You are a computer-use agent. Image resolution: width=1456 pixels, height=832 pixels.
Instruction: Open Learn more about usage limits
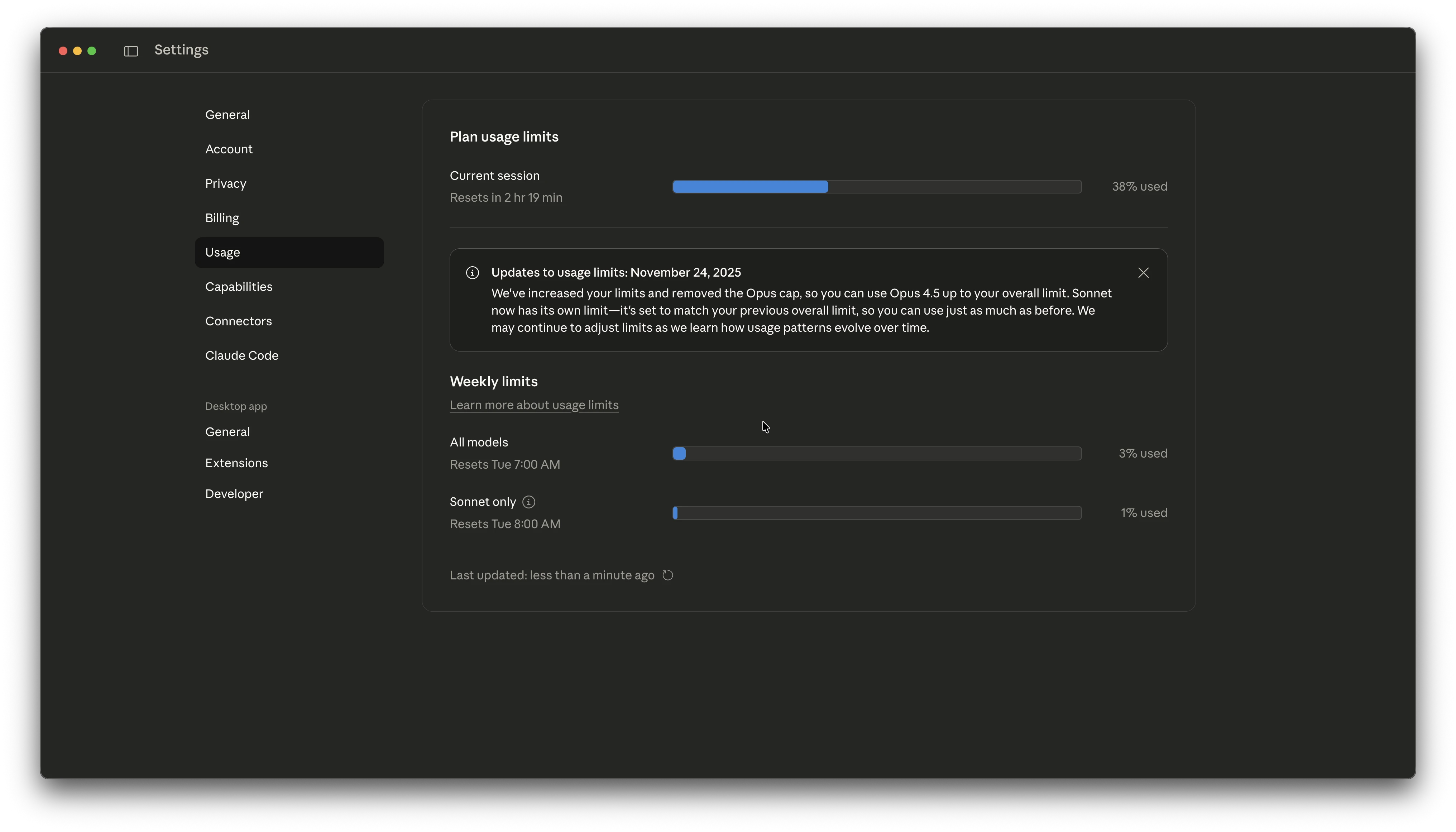pos(533,405)
